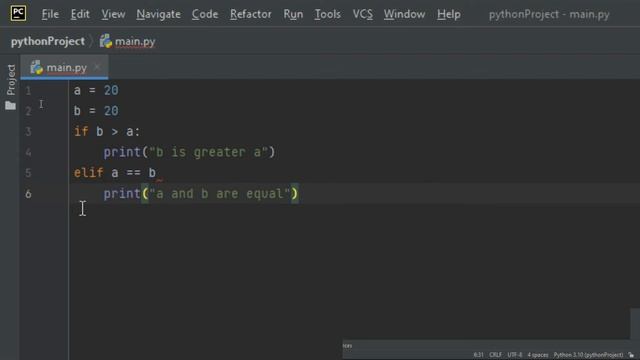
Task: Open the Refactor menu
Action: point(251,14)
